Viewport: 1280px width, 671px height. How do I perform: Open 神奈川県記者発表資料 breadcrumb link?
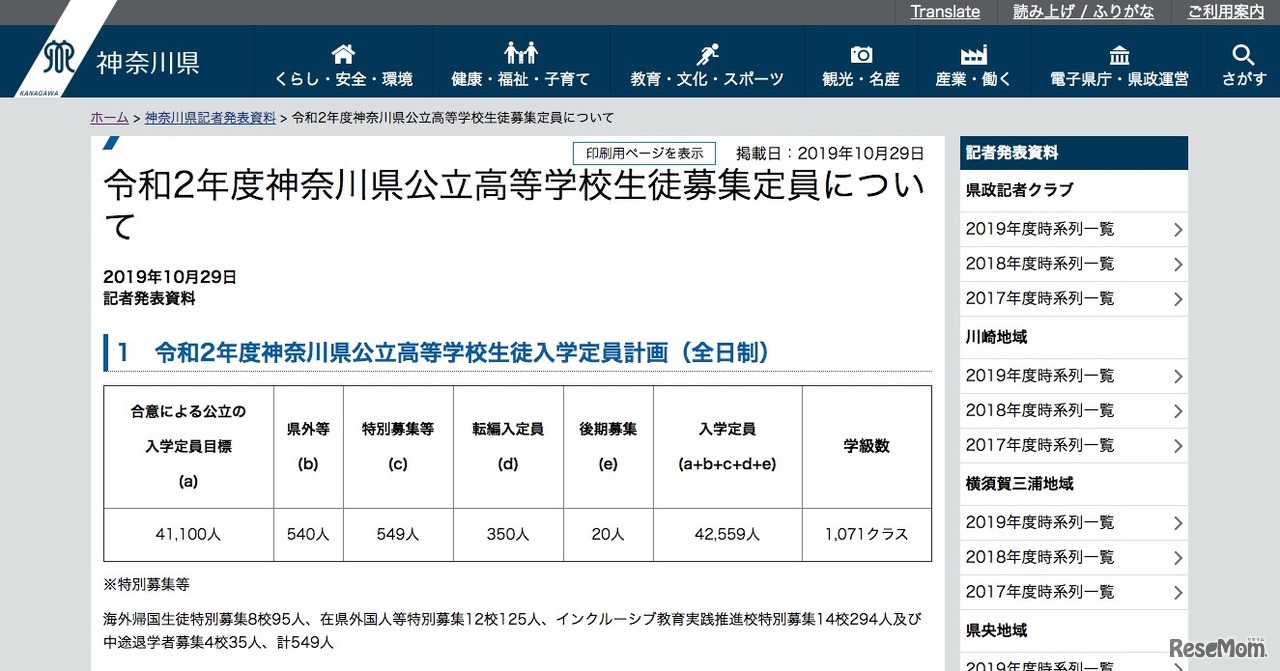pos(210,118)
